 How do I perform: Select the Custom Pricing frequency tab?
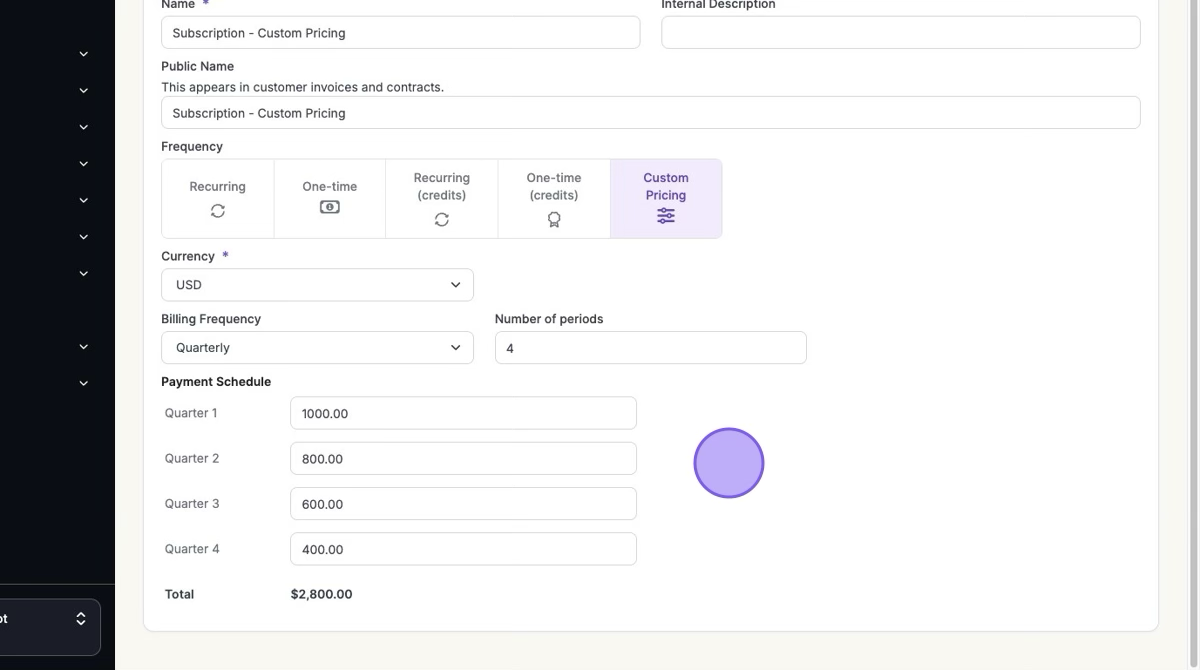tap(666, 198)
